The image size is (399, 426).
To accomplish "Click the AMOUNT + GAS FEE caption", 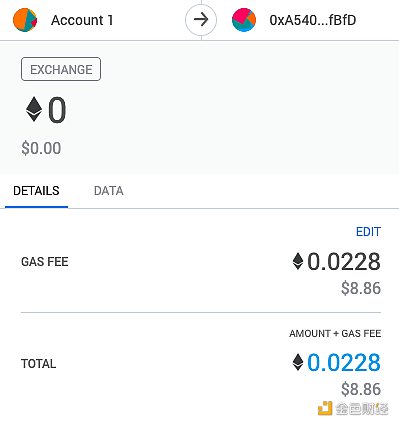I will (335, 333).
